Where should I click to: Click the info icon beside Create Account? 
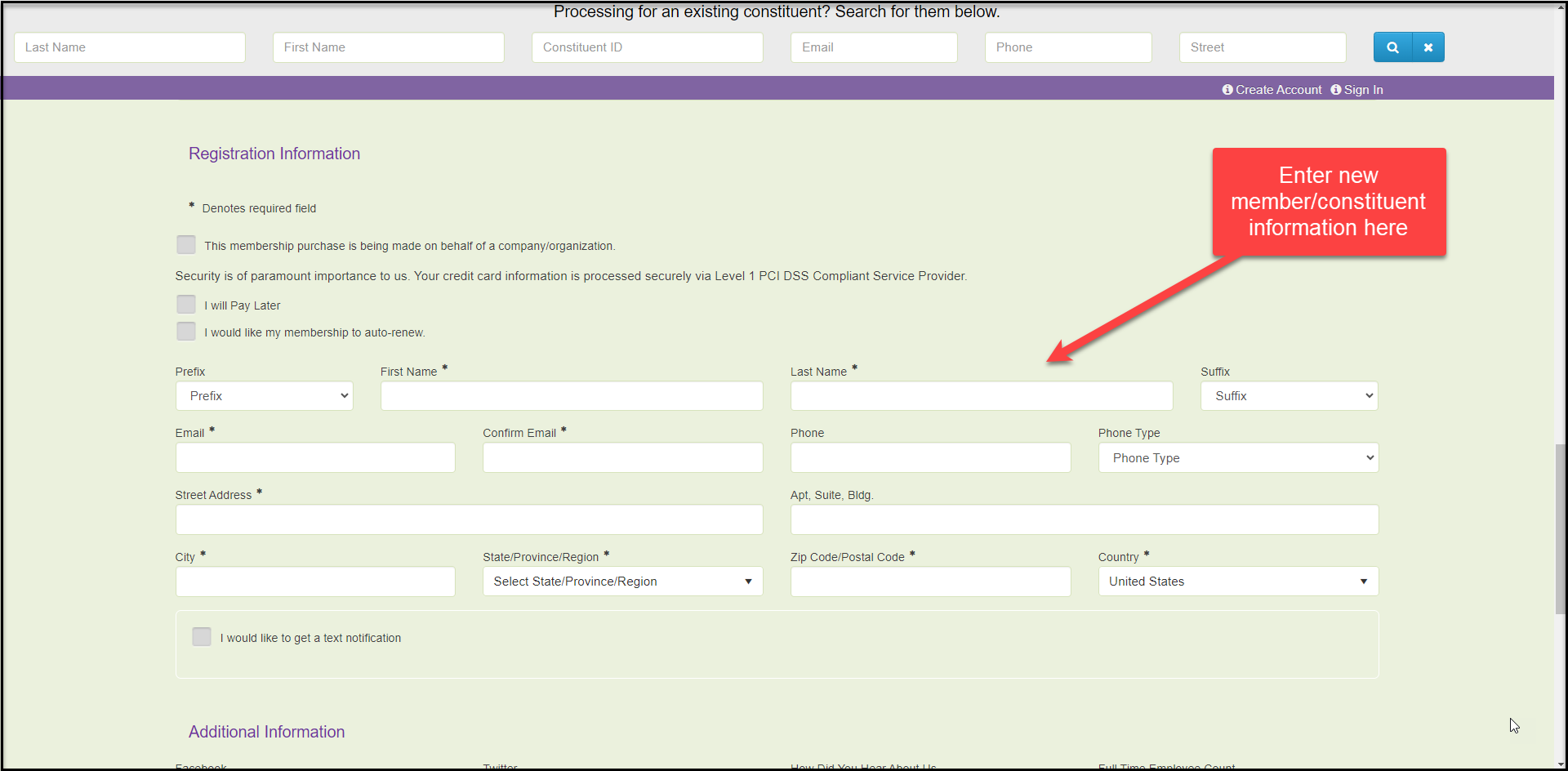[x=1227, y=90]
